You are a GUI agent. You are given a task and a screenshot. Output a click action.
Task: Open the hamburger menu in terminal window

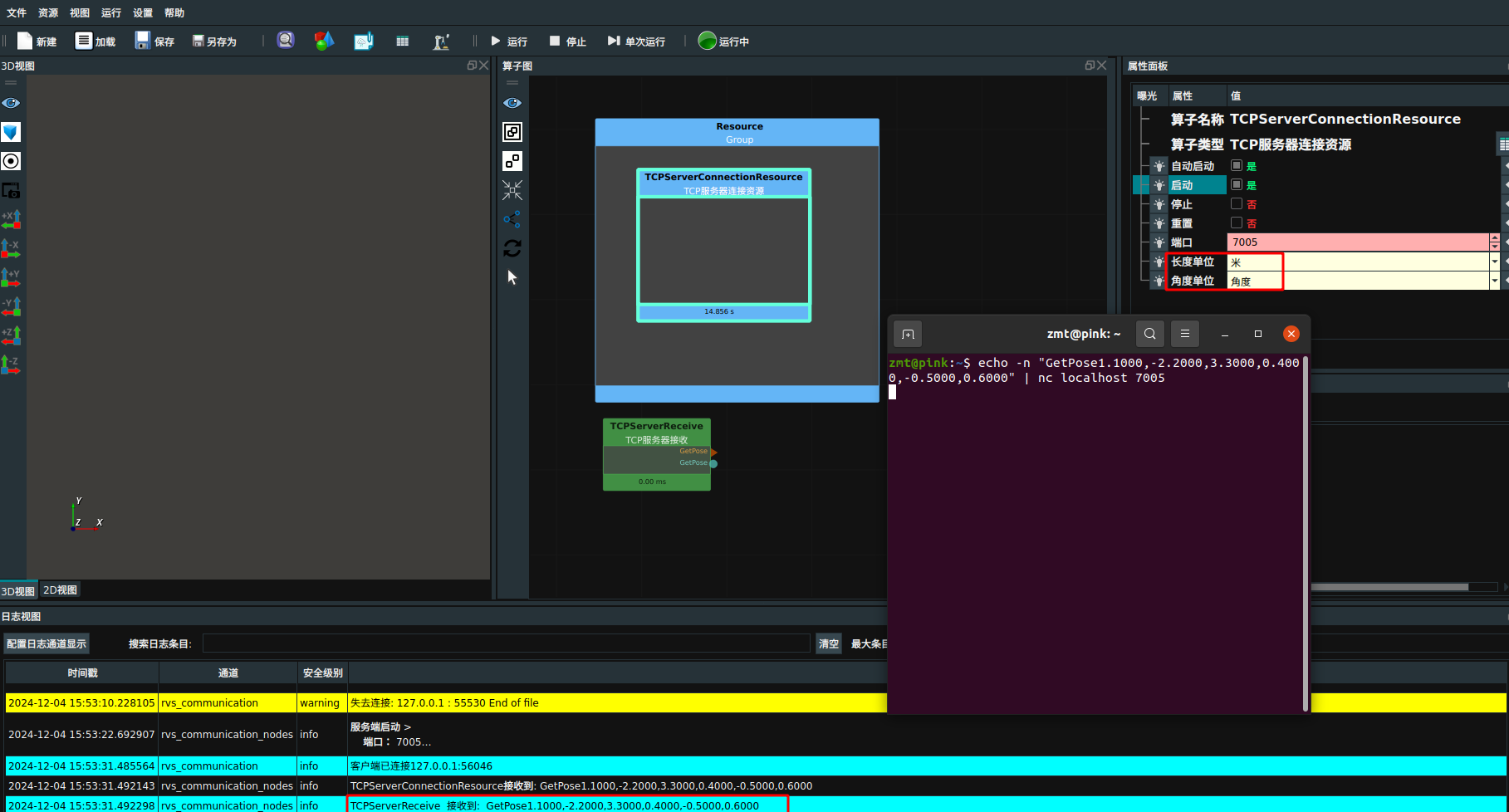[1185, 334]
